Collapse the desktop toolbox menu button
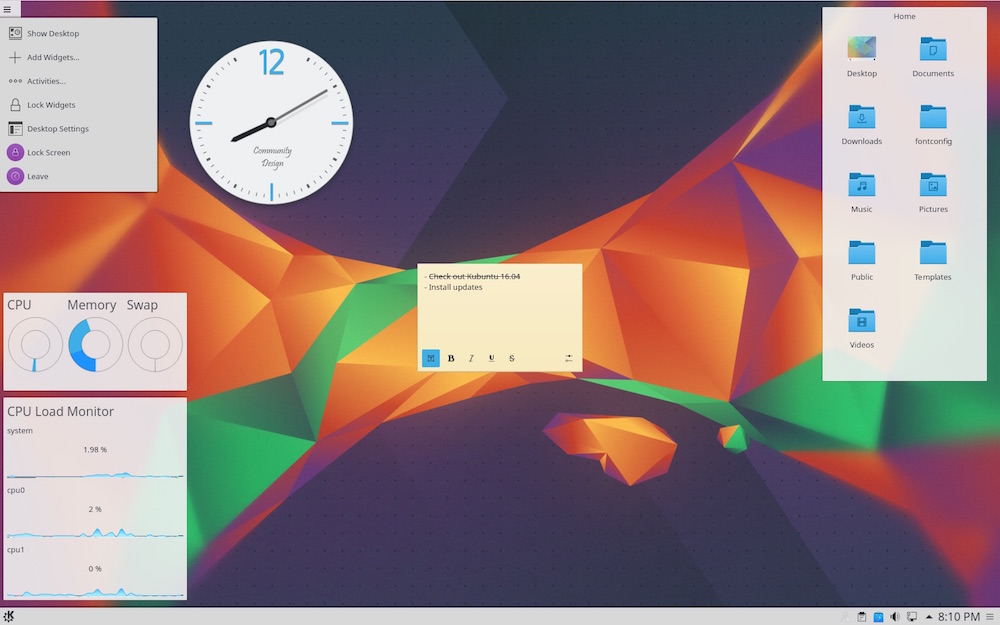This screenshot has height=625, width=1000. click(7, 9)
